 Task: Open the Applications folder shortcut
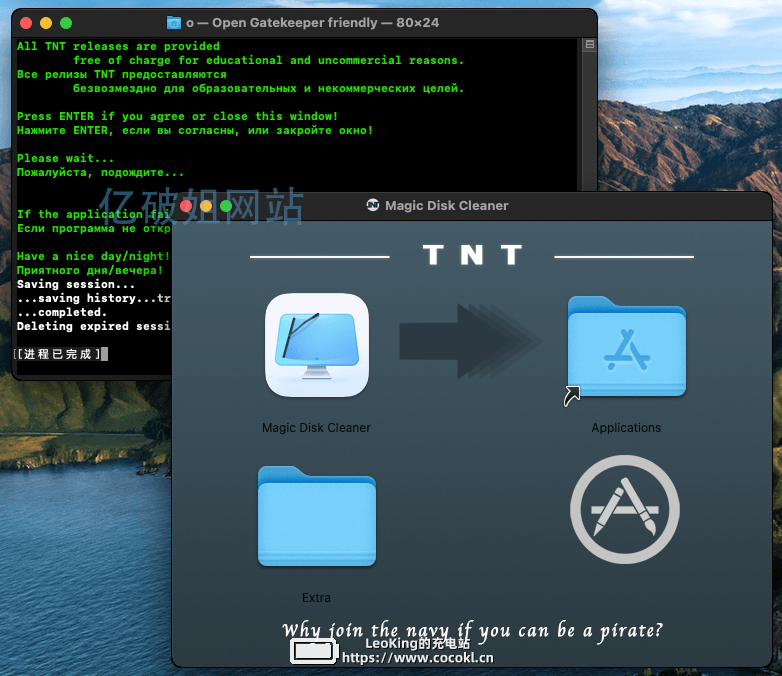(626, 346)
